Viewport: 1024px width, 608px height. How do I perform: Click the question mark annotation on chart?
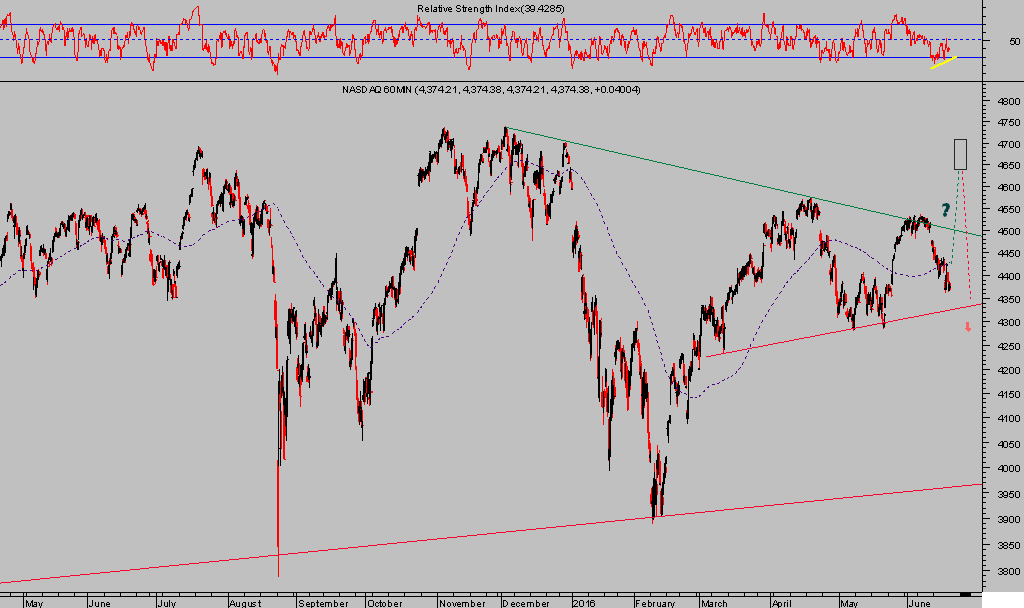[x=944, y=211]
